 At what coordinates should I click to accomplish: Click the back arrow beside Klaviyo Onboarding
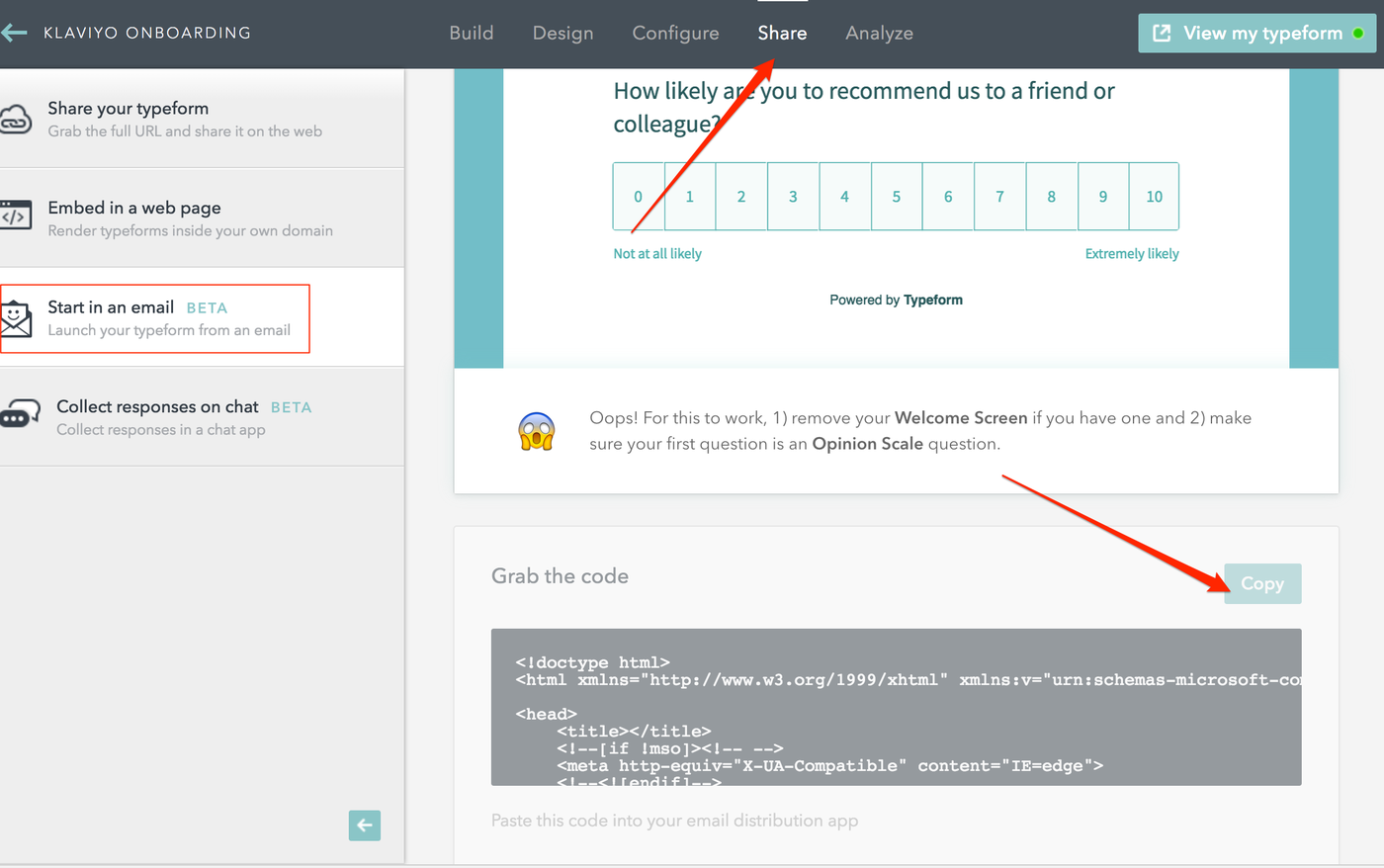click(14, 33)
